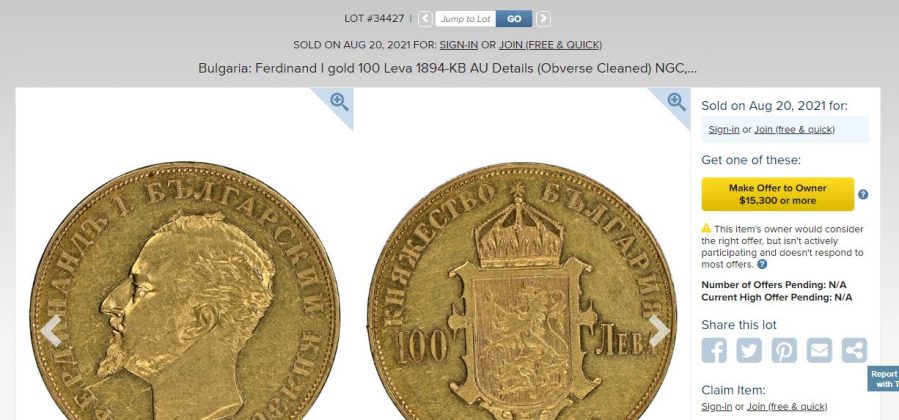
Task: Share this lot by email
Action: [x=819, y=350]
